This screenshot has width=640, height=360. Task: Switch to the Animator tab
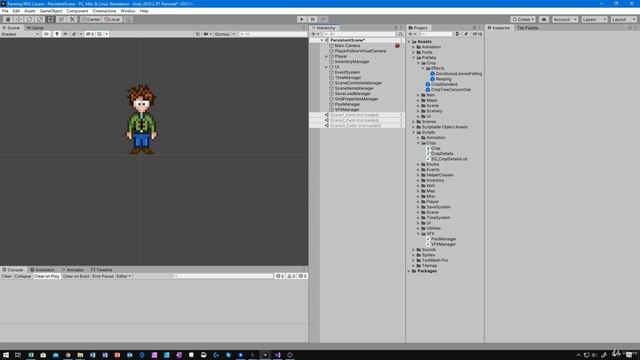(73, 270)
